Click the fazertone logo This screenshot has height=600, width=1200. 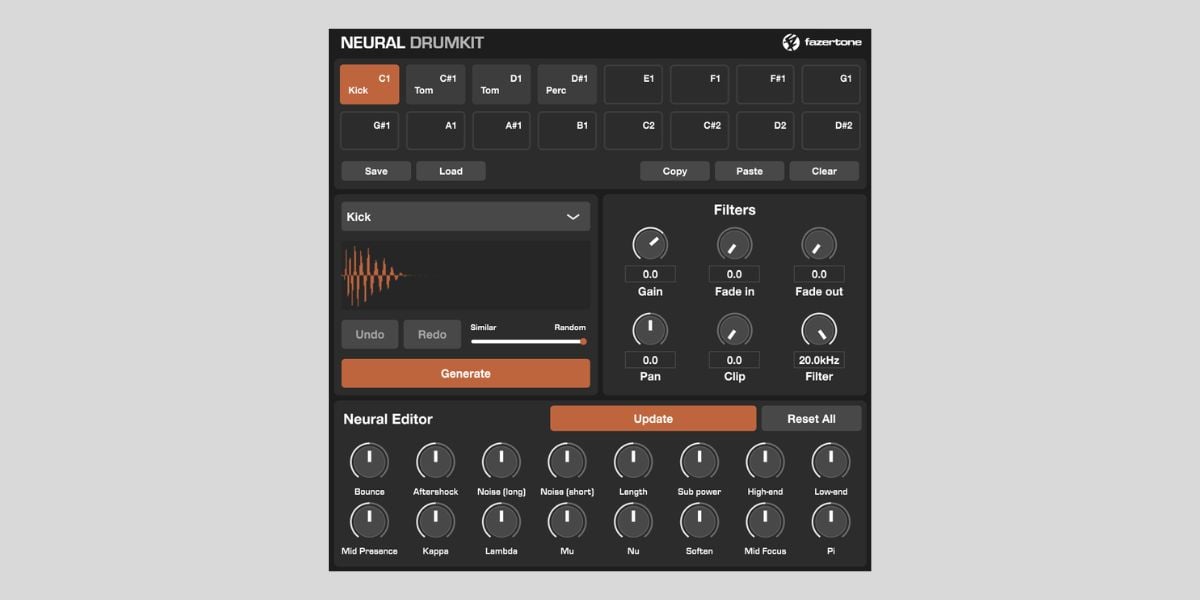tap(821, 42)
